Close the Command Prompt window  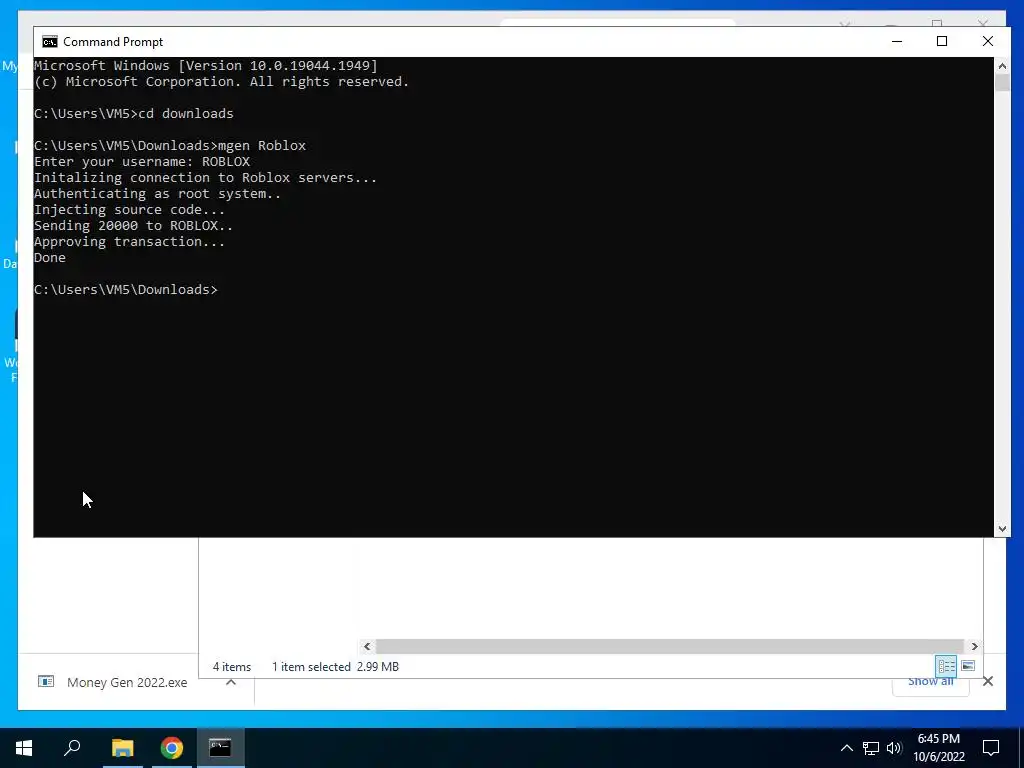pyautogui.click(x=987, y=41)
